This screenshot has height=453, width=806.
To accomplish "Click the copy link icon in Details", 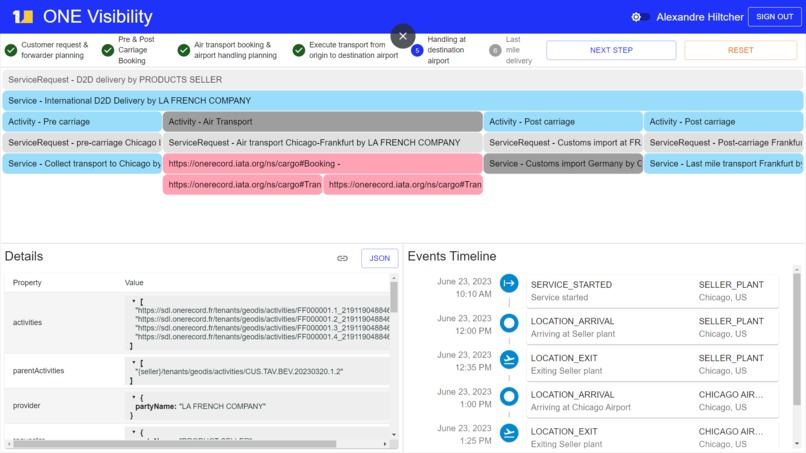I will tap(342, 258).
